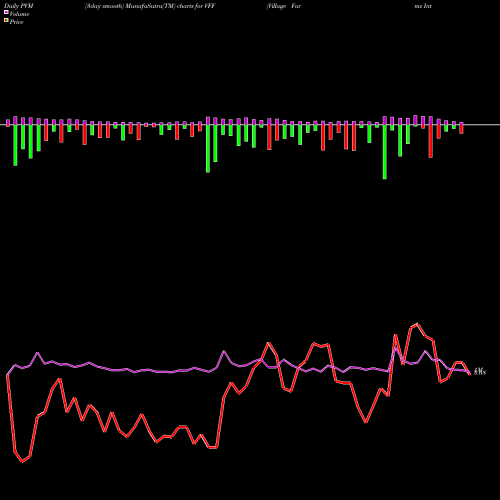The width and height of the screenshot is (500, 500).
Task: Click the Price legend label
Action: [16, 22]
